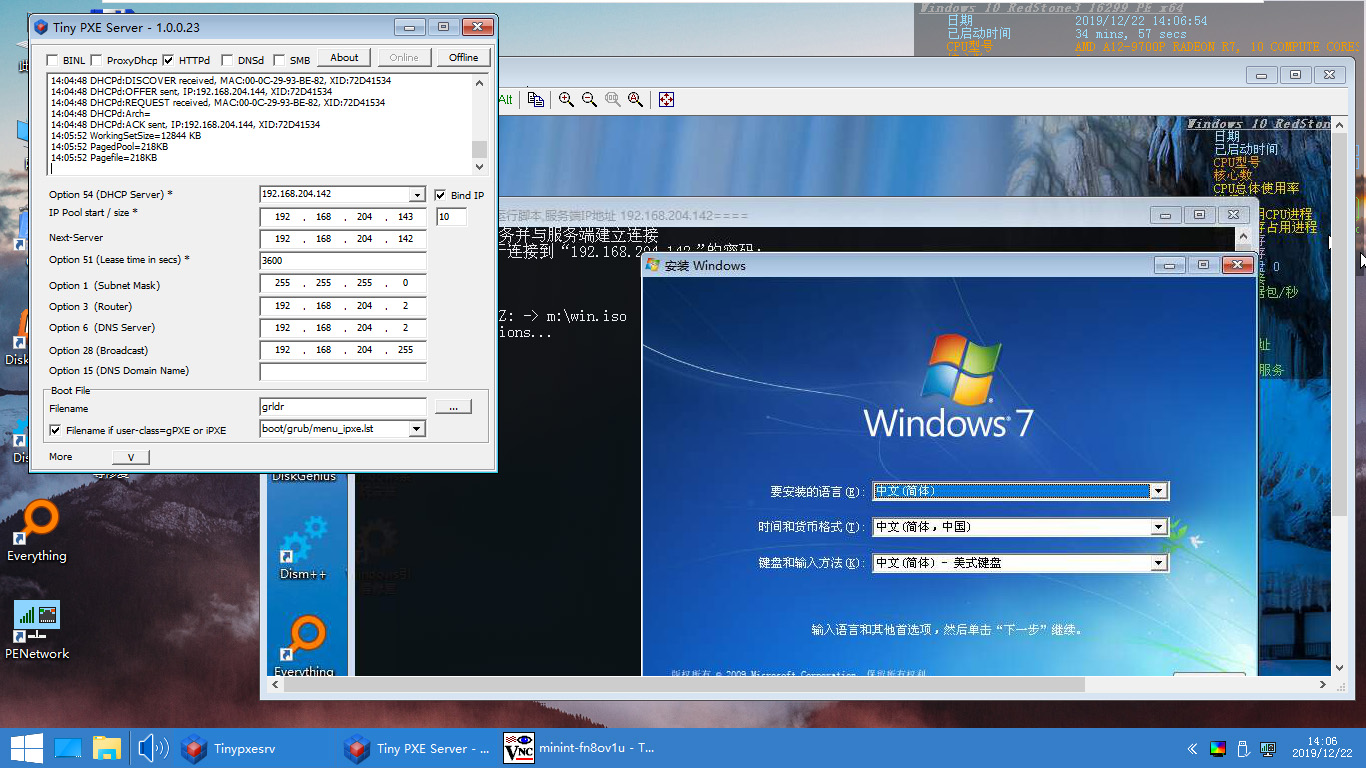Click the VNC zoom out magnifier icon
Screen dimensions: 1366x768
click(589, 99)
